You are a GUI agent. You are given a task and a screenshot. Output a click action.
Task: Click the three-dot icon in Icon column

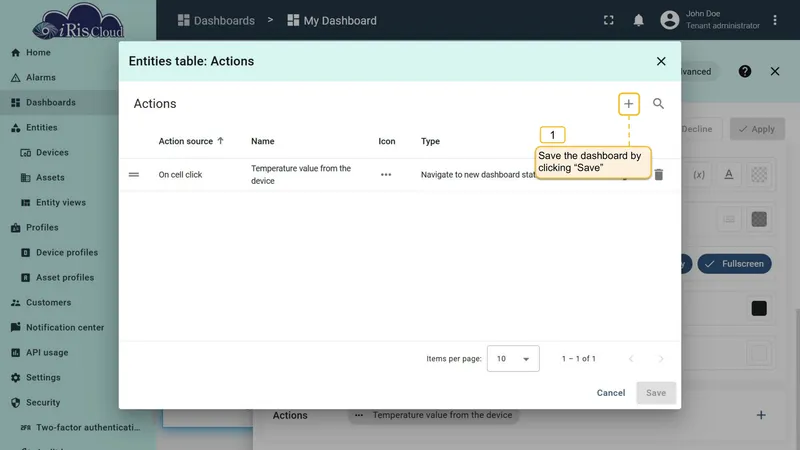coord(386,174)
